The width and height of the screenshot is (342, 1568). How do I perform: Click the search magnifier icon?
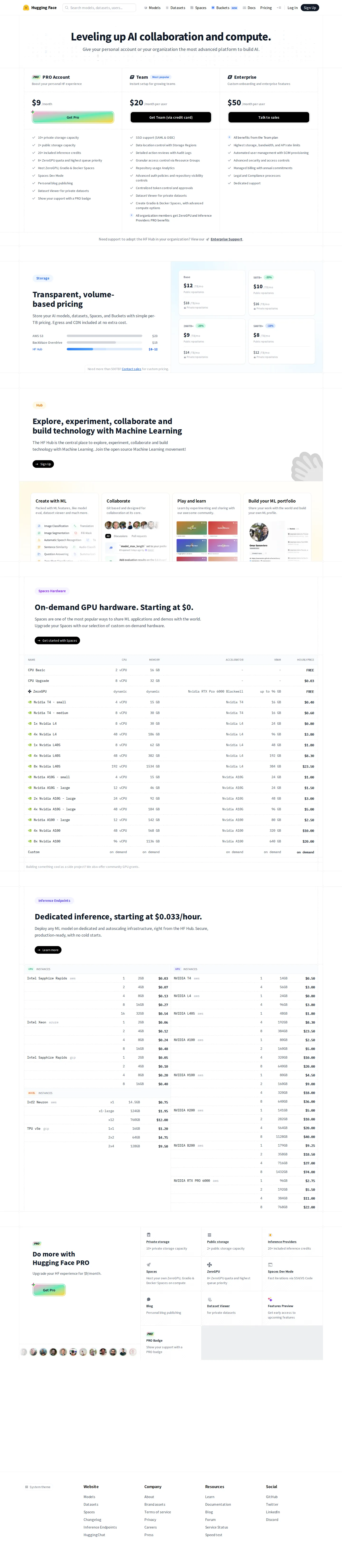pyautogui.click(x=67, y=8)
